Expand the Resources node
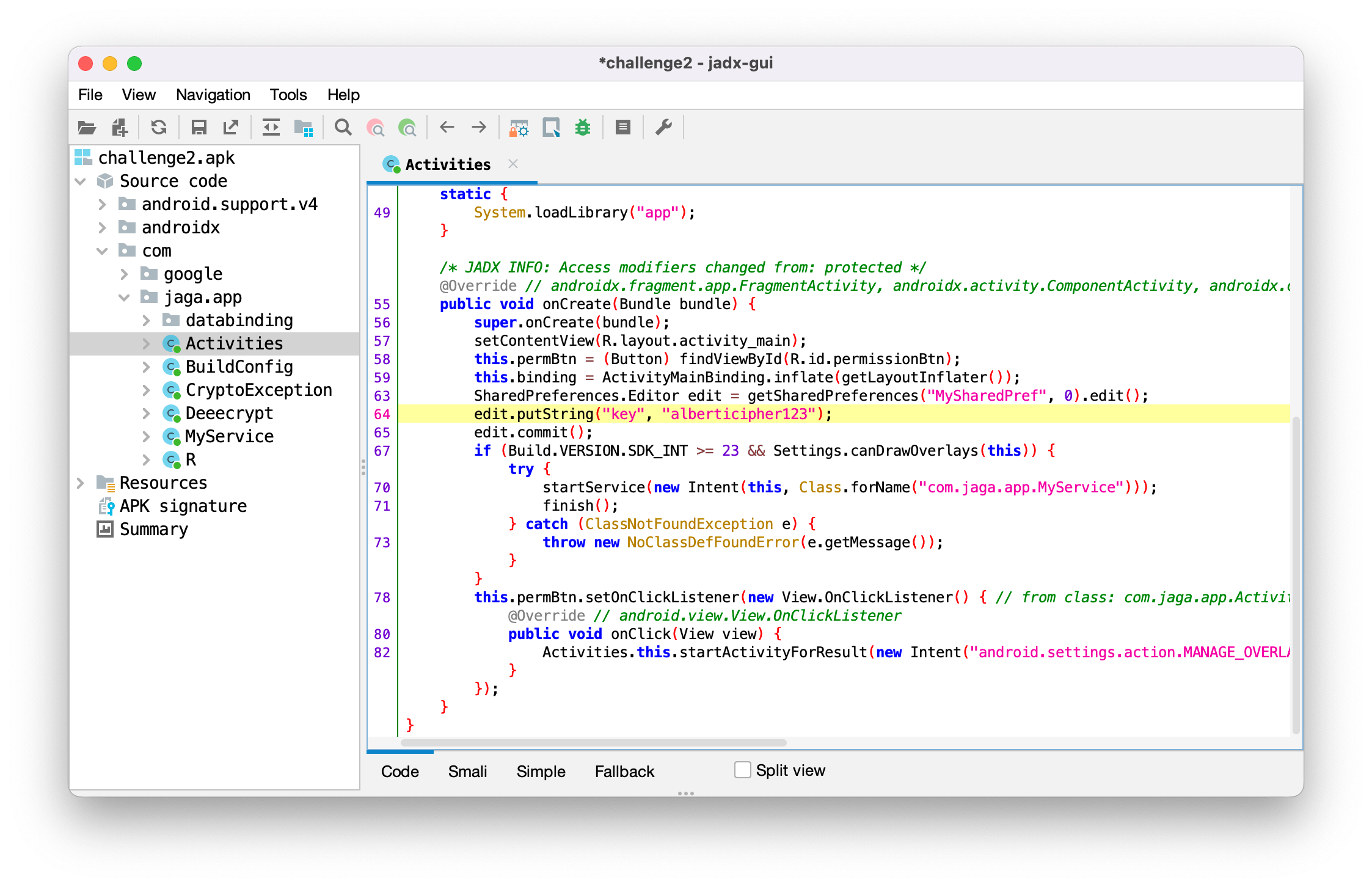Screen dimensions: 1372x887 tap(80, 483)
